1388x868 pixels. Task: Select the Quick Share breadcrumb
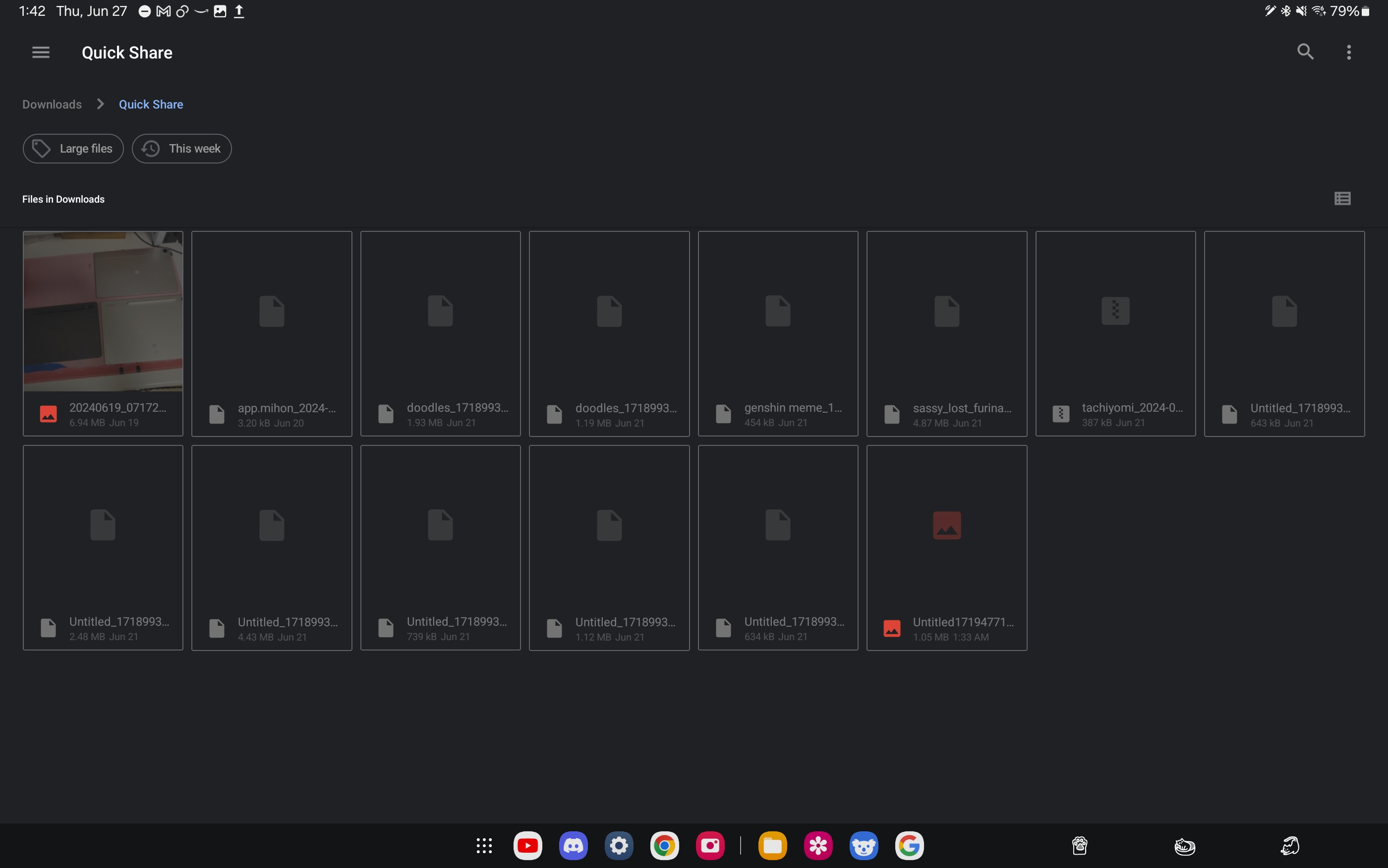(x=151, y=105)
